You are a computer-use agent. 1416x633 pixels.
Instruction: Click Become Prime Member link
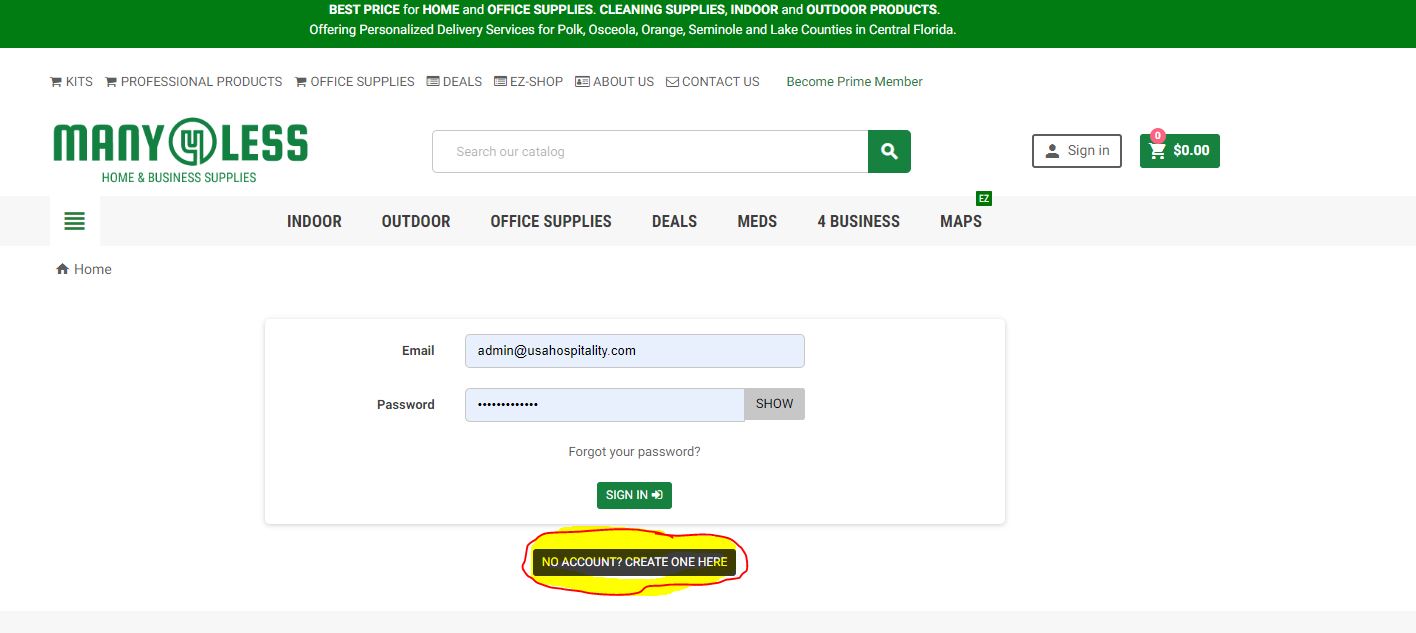855,82
